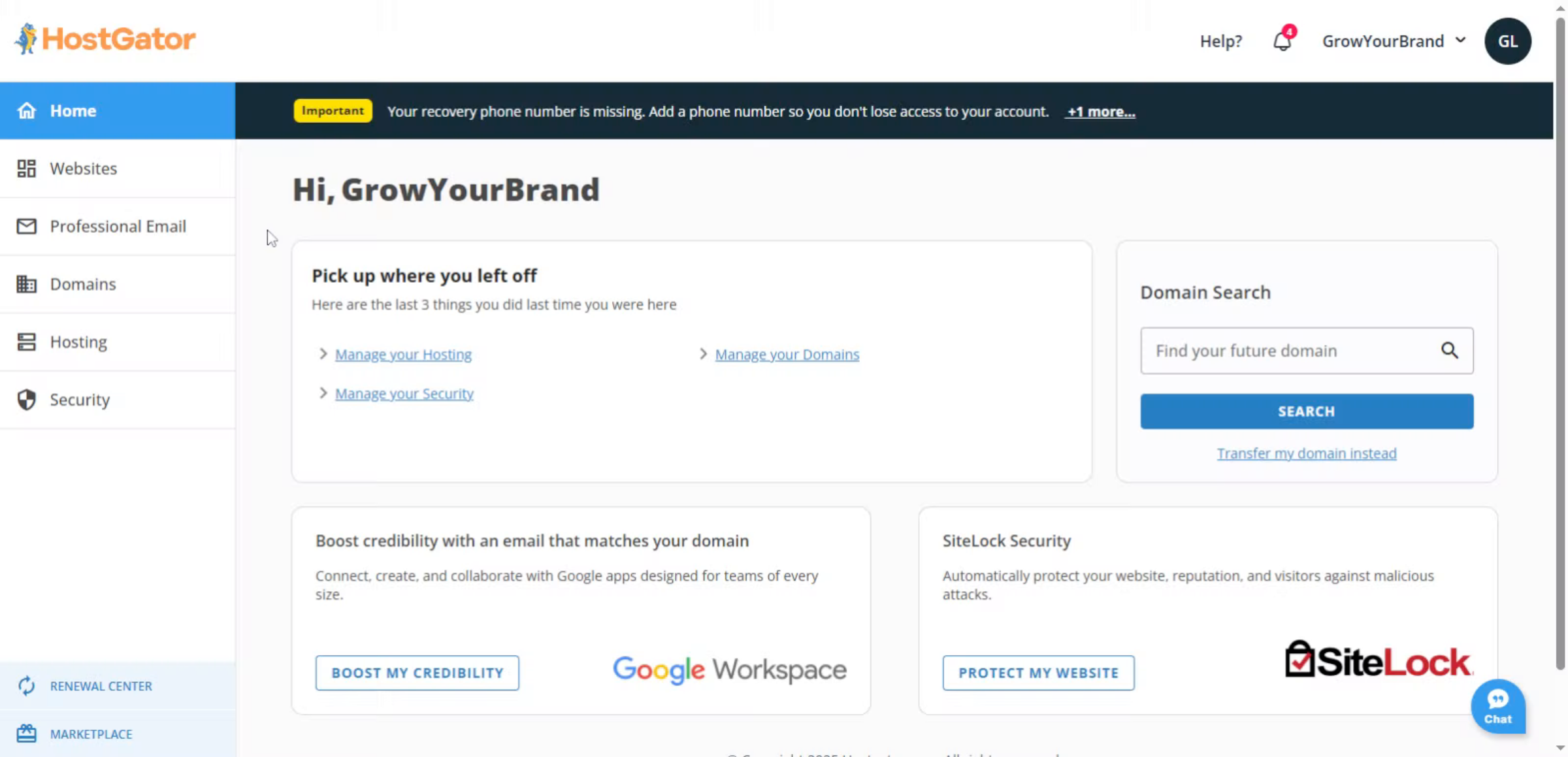Screen dimensions: 1568x757
Task: Click Boost My Credibility button
Action: [x=417, y=673]
